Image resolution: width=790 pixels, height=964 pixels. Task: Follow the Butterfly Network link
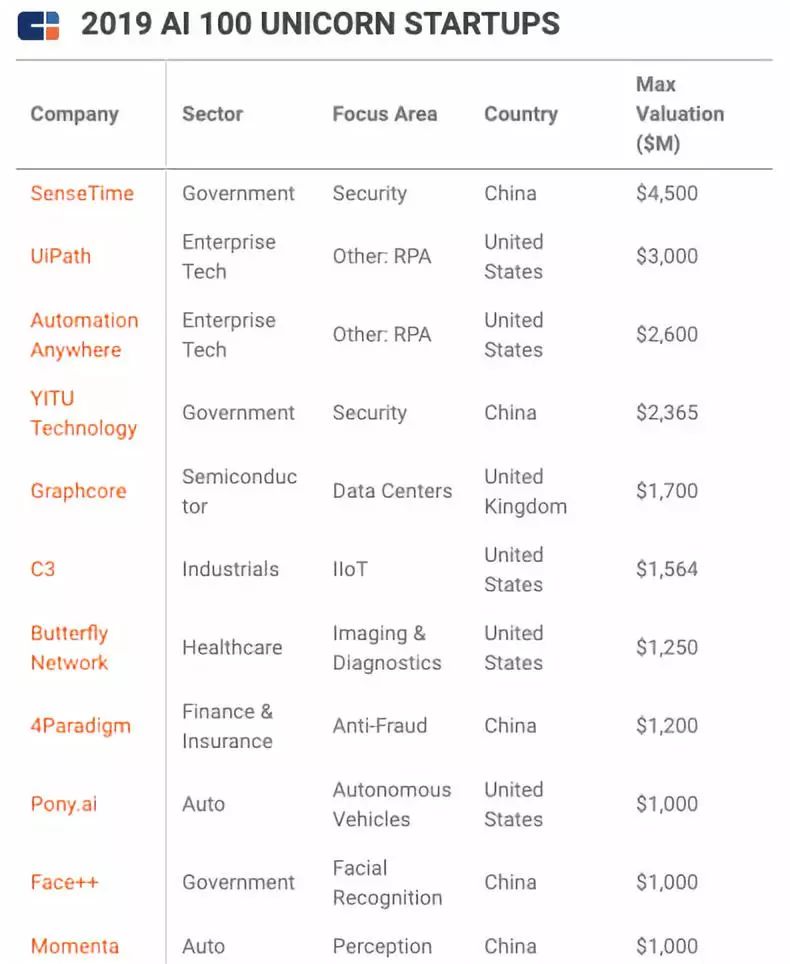69,647
